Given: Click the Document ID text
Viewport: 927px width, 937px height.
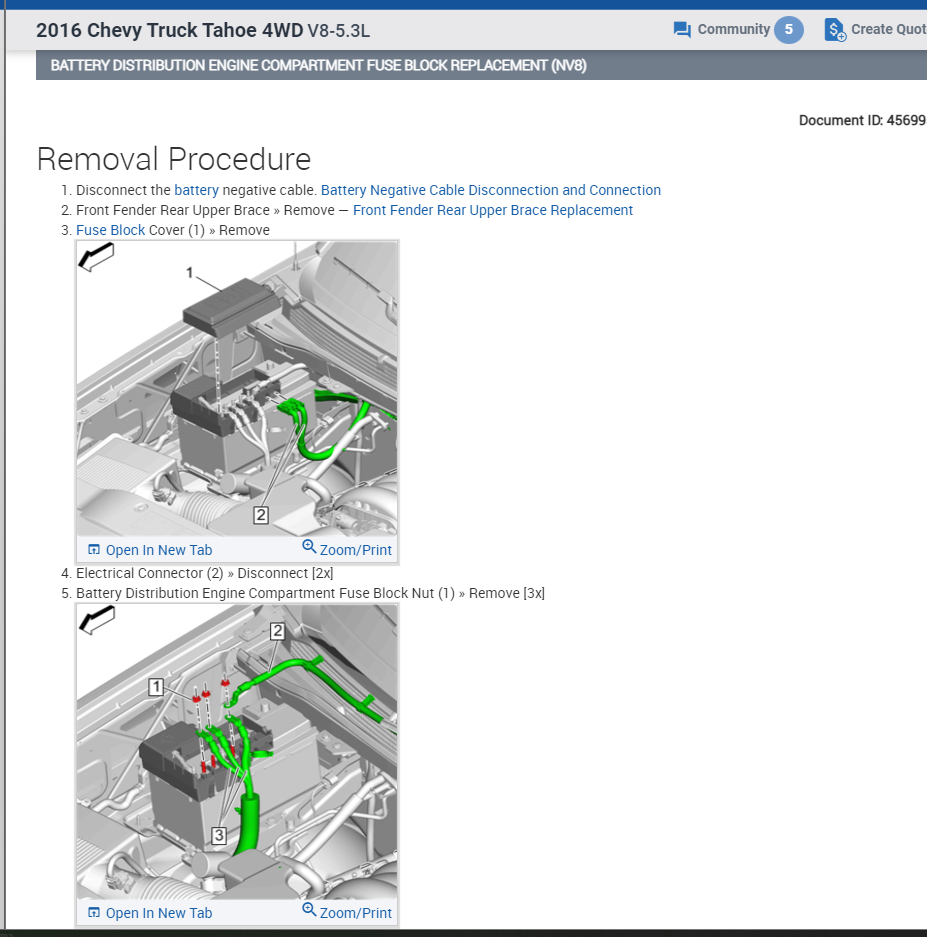Looking at the screenshot, I should 862,120.
